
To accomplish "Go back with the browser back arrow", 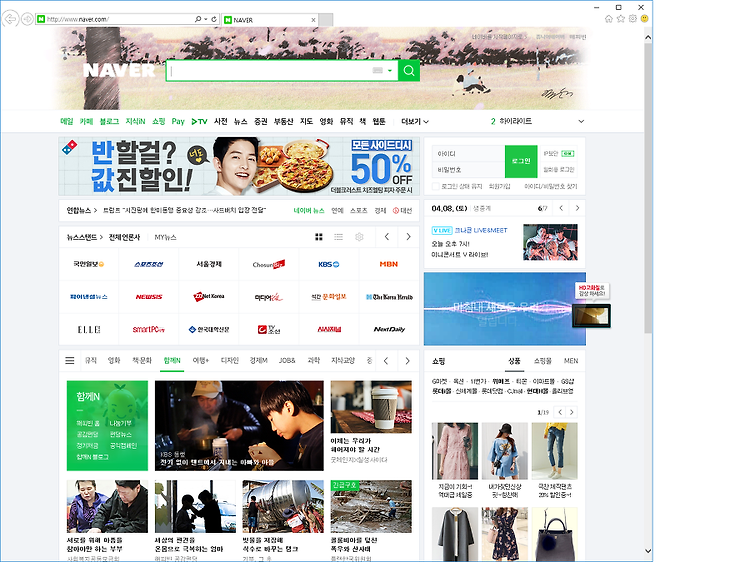I will pos(10,19).
